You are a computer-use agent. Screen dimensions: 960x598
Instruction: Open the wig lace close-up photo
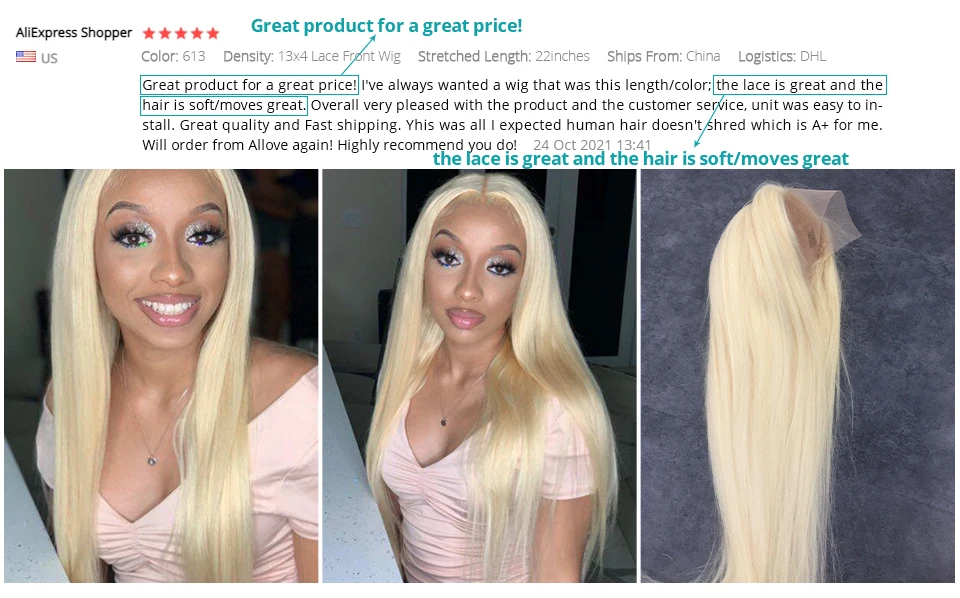pos(798,376)
